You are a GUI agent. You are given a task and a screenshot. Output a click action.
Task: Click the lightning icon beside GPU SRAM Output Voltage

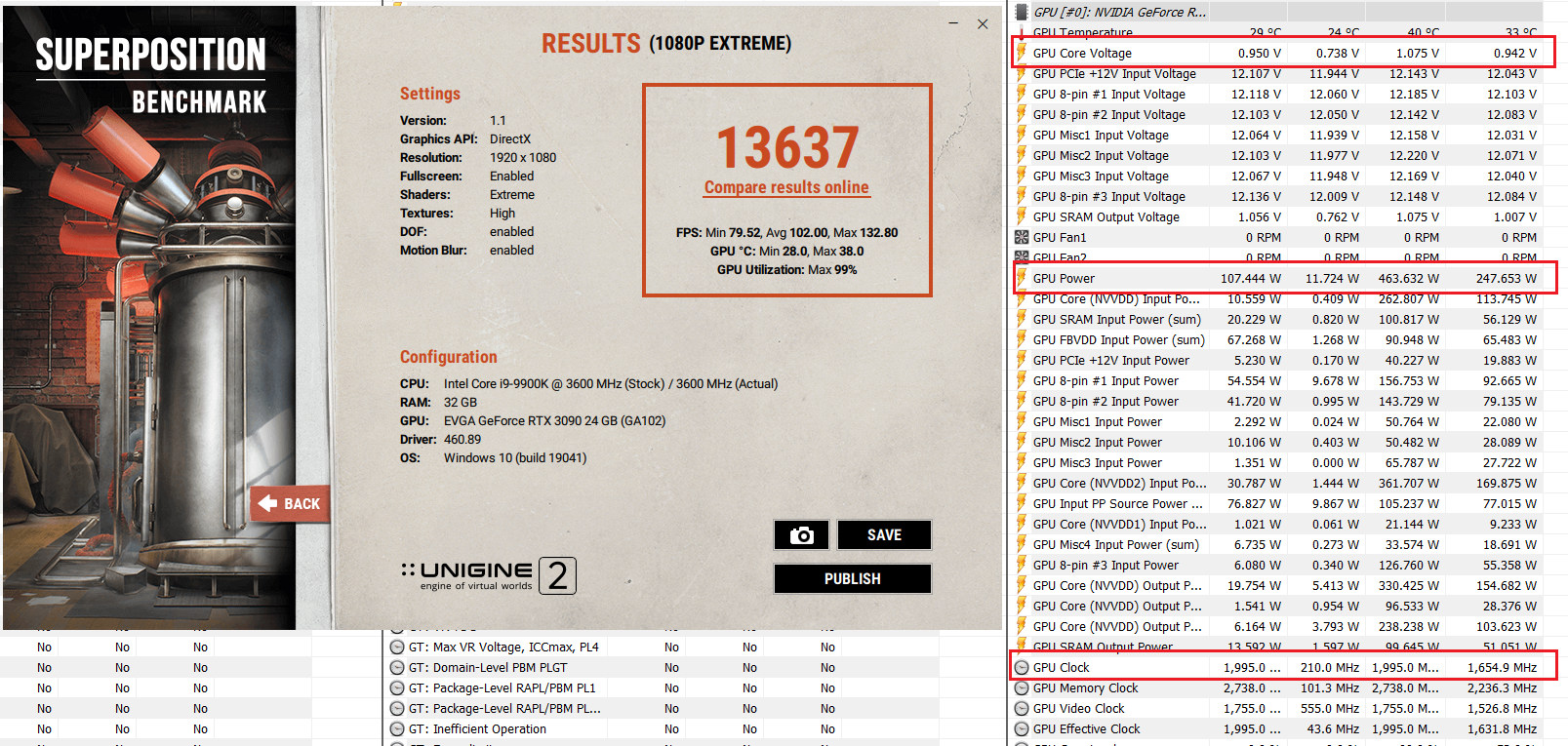(1022, 216)
